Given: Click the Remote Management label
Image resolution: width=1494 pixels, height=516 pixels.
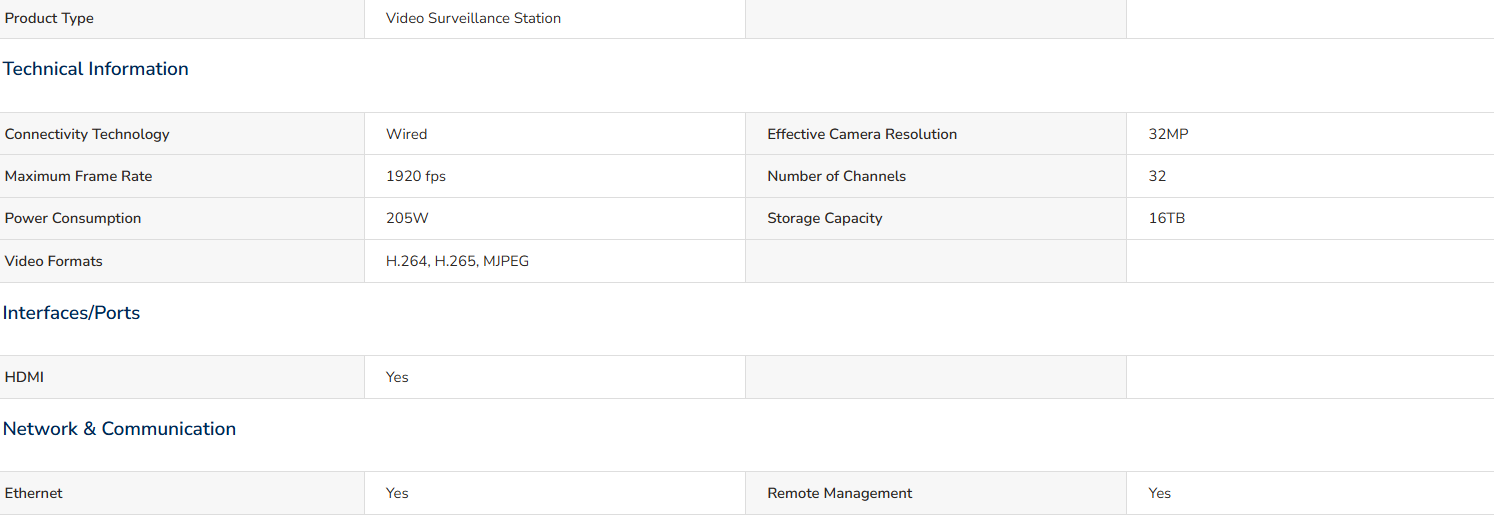Looking at the screenshot, I should point(840,493).
